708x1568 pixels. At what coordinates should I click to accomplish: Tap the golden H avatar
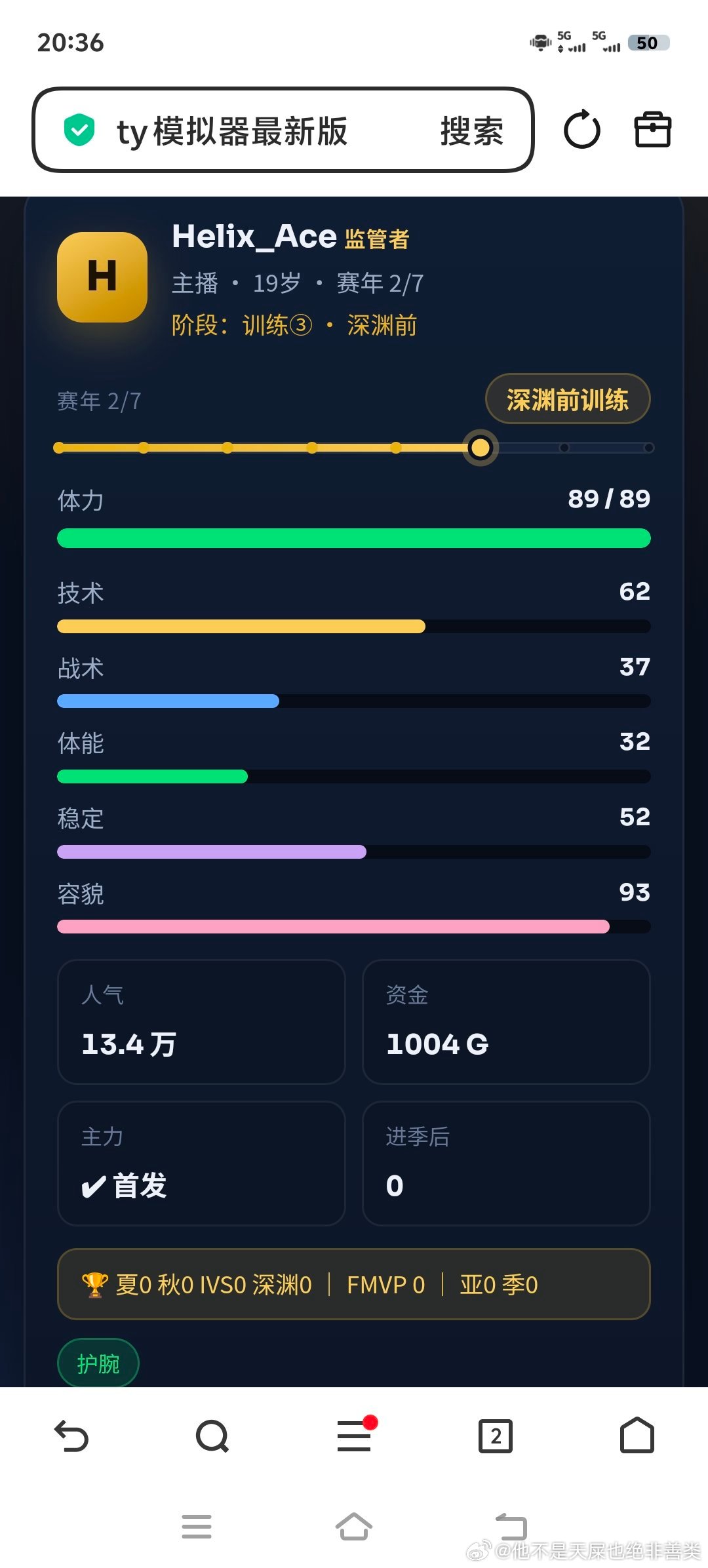tap(102, 277)
